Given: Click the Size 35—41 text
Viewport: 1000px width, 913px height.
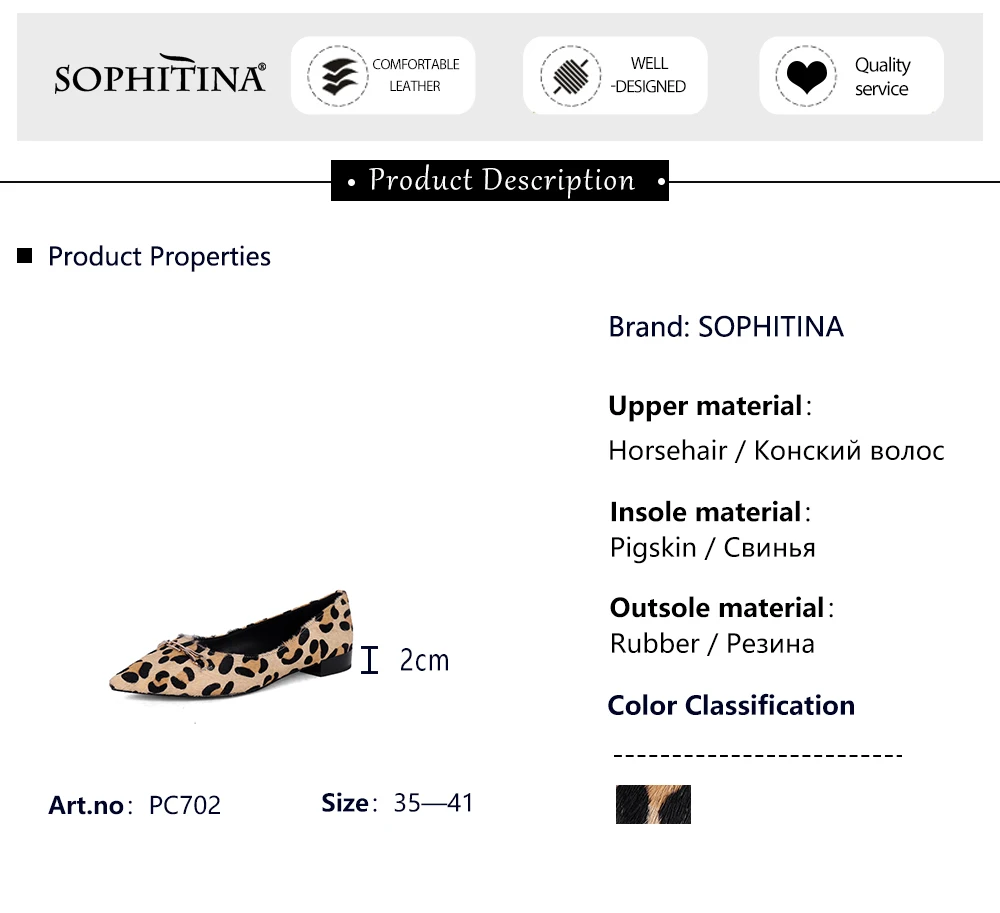Looking at the screenshot, I should 397,803.
